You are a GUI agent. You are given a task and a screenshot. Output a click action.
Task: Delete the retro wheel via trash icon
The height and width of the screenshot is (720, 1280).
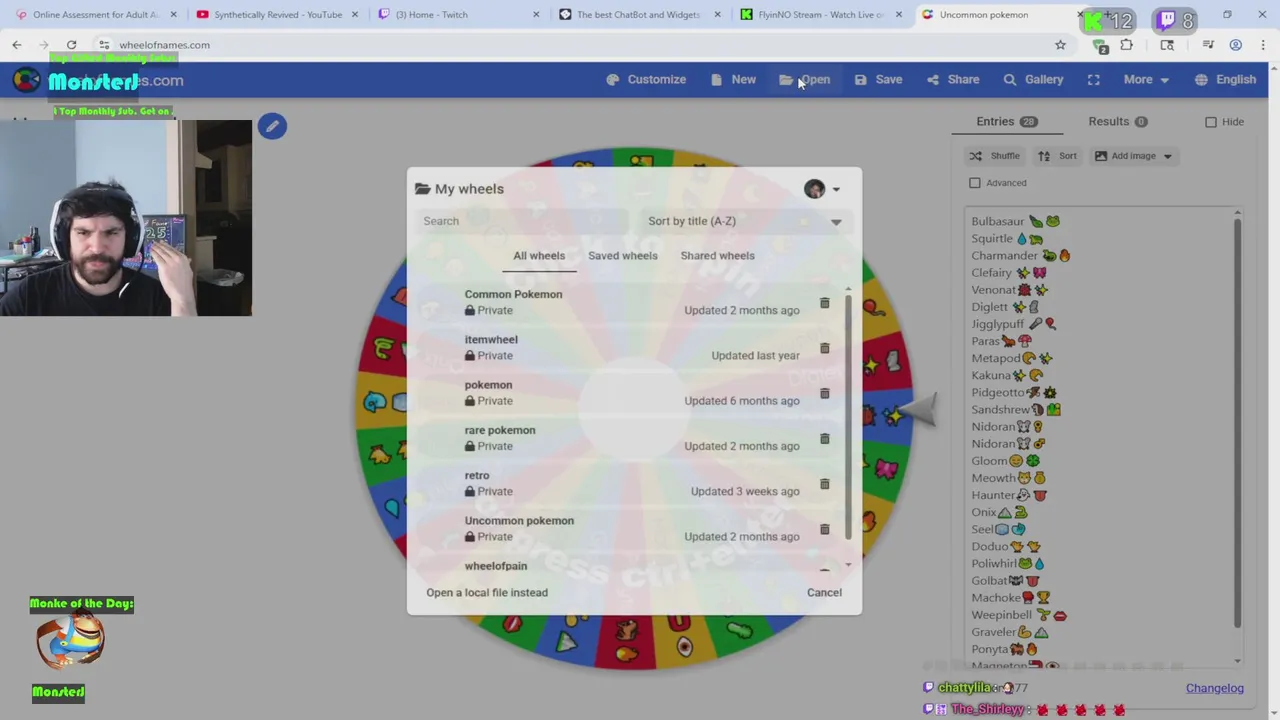pos(824,483)
